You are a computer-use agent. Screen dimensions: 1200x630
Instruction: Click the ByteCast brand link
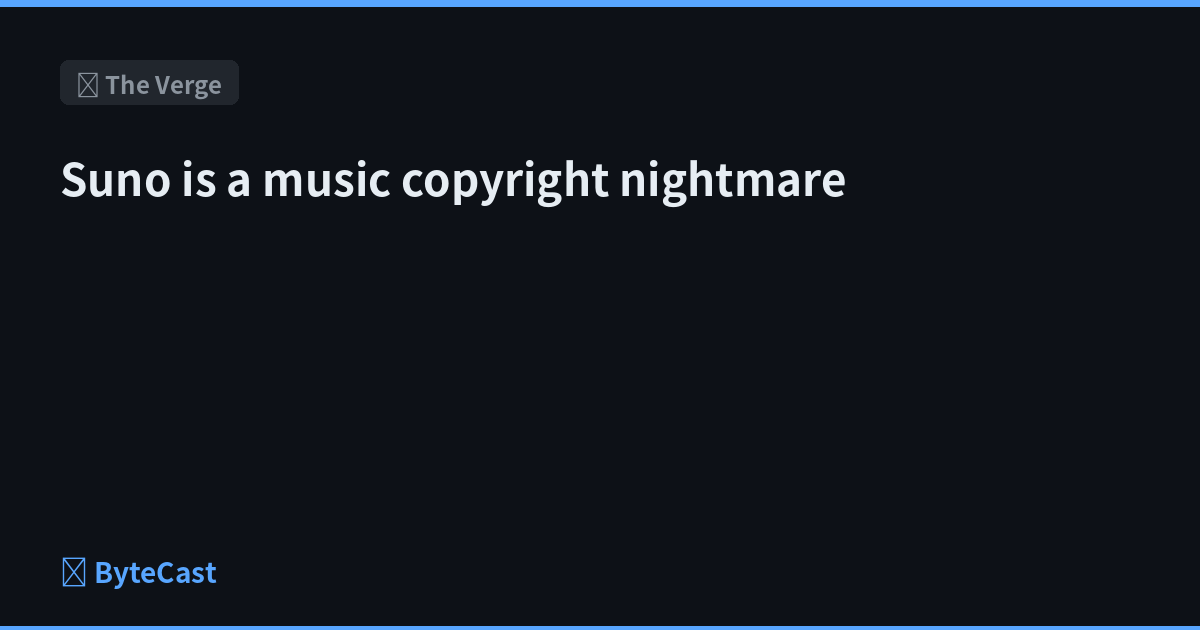click(x=139, y=573)
